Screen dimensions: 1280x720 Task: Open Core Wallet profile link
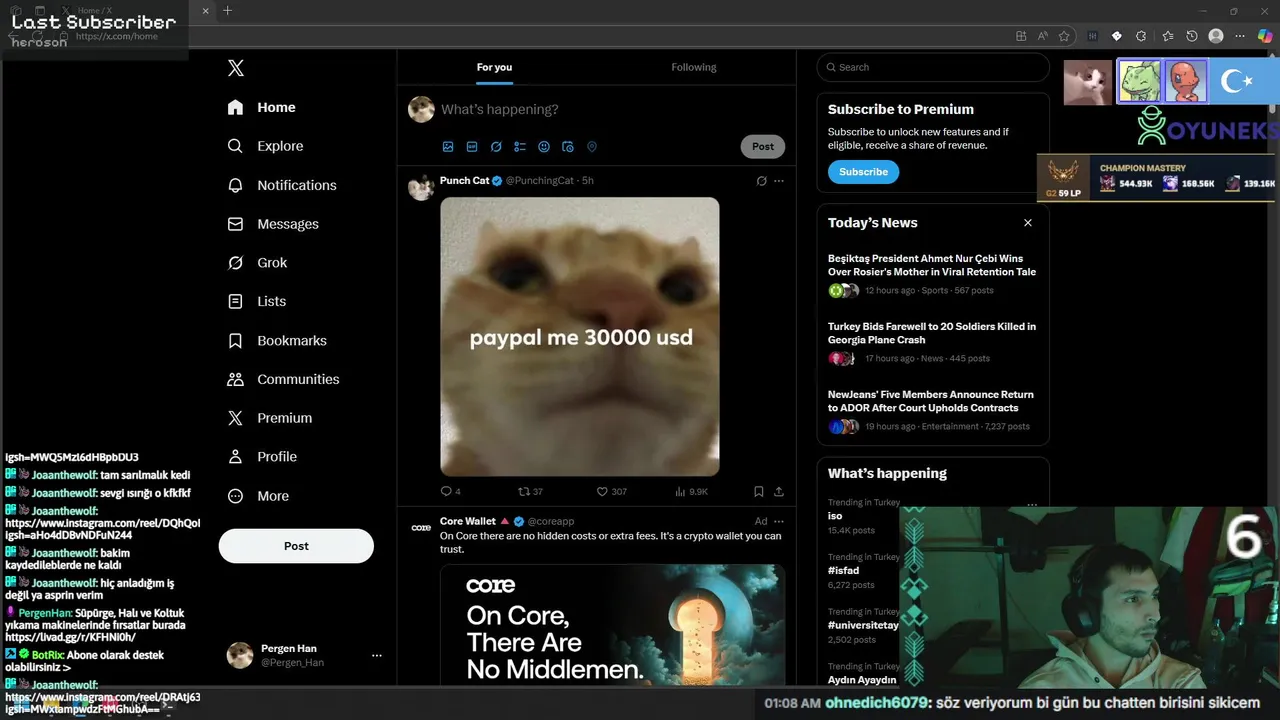click(468, 521)
